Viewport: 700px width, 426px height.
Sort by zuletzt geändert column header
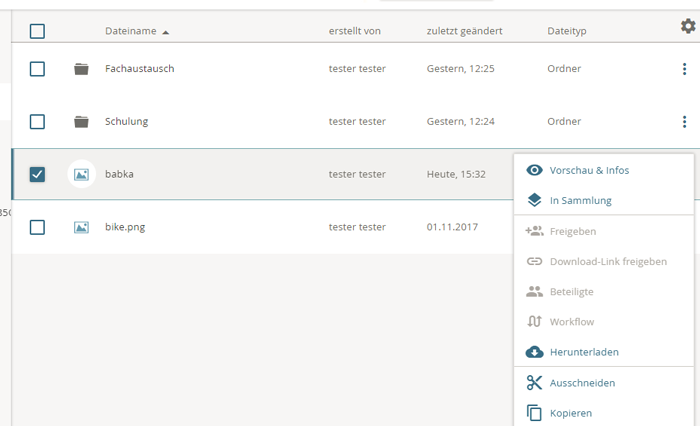(464, 31)
